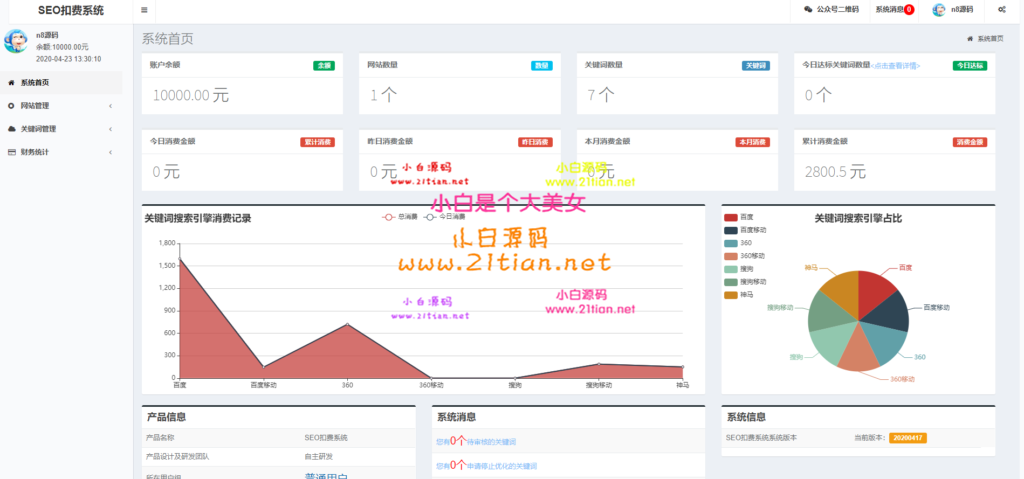The width and height of the screenshot is (1024, 479).
Task: Click 余额:10000.00元 under sidebar username
Action: pos(62,47)
